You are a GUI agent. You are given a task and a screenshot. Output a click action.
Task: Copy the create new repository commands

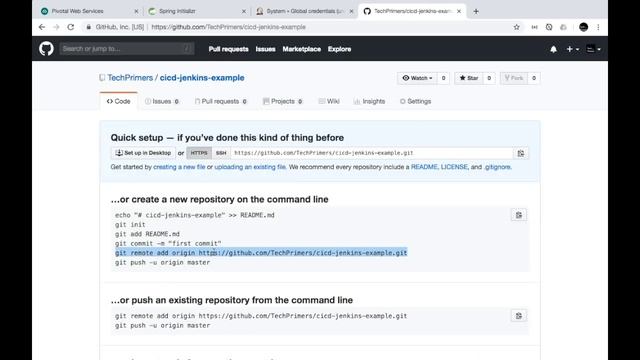pos(518,215)
